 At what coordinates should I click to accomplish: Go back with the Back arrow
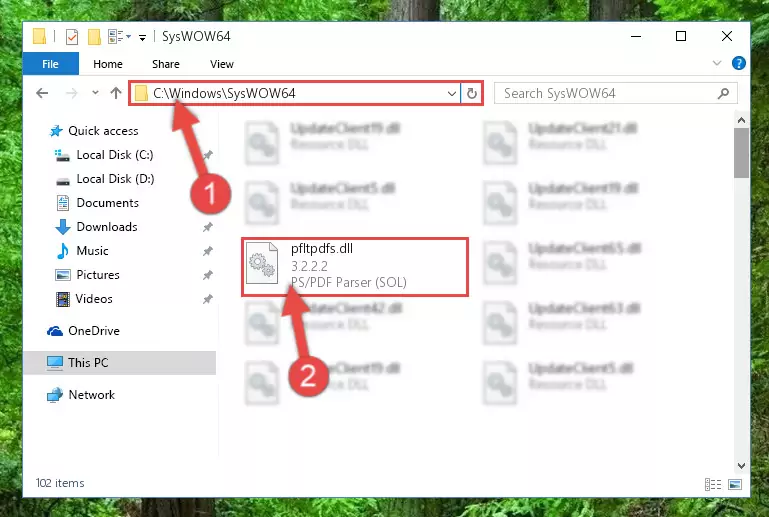pos(42,93)
